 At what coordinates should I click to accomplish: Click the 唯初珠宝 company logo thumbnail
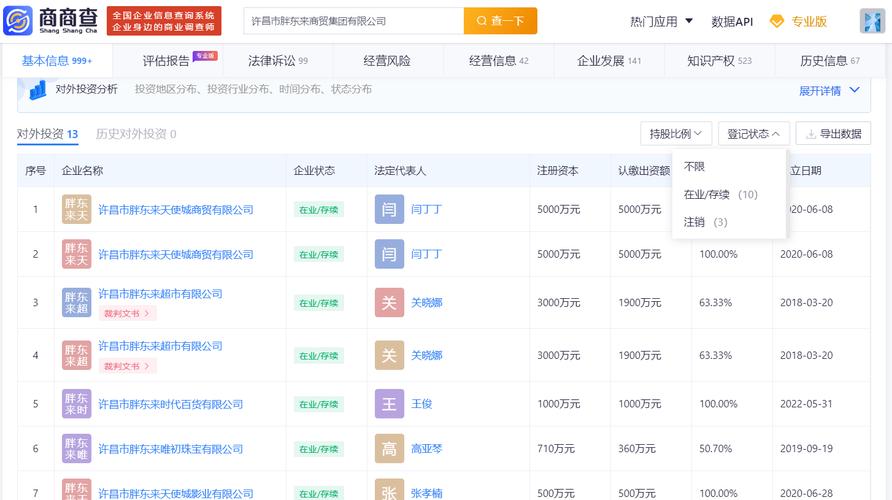tap(76, 448)
